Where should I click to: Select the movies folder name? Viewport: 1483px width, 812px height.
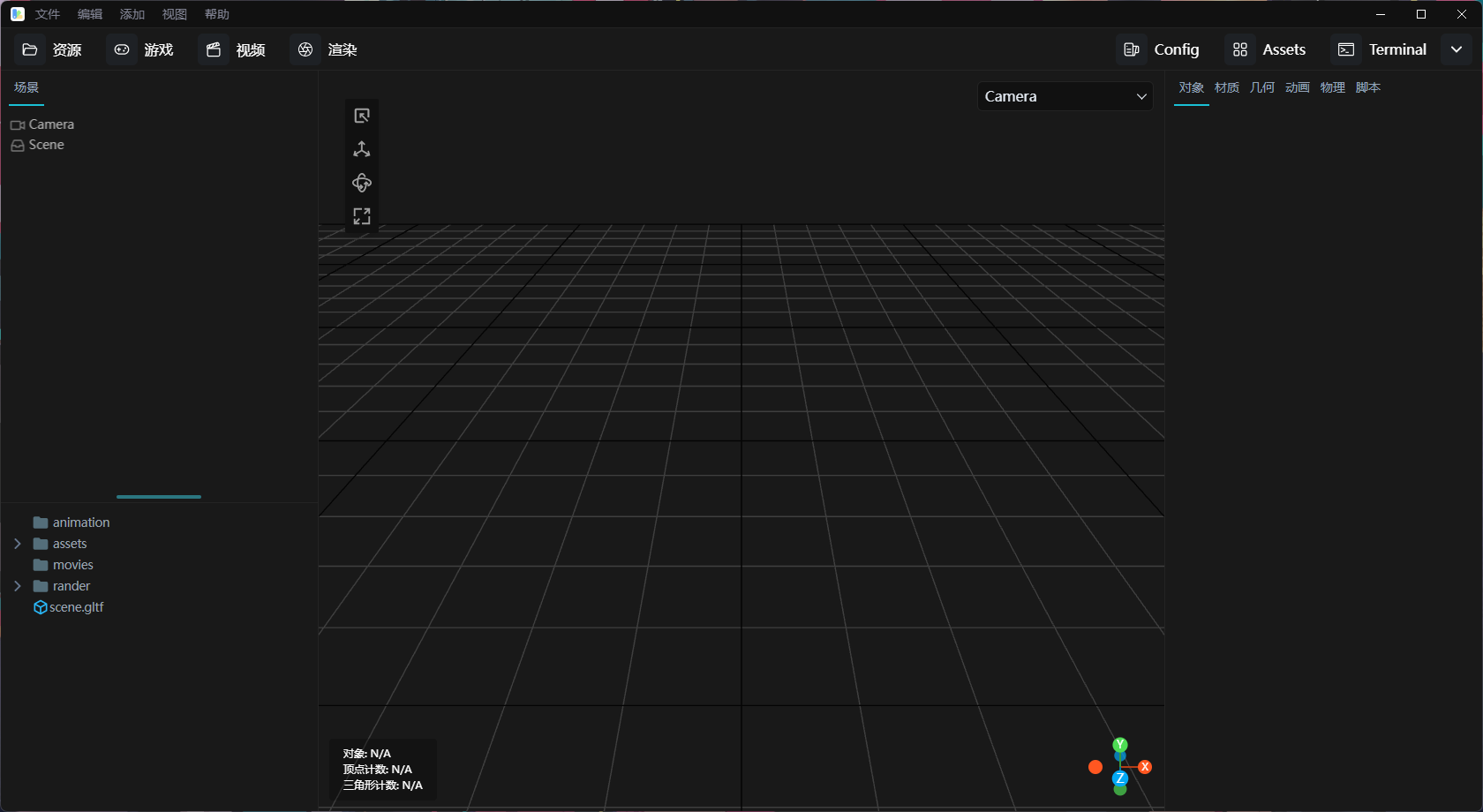73,565
